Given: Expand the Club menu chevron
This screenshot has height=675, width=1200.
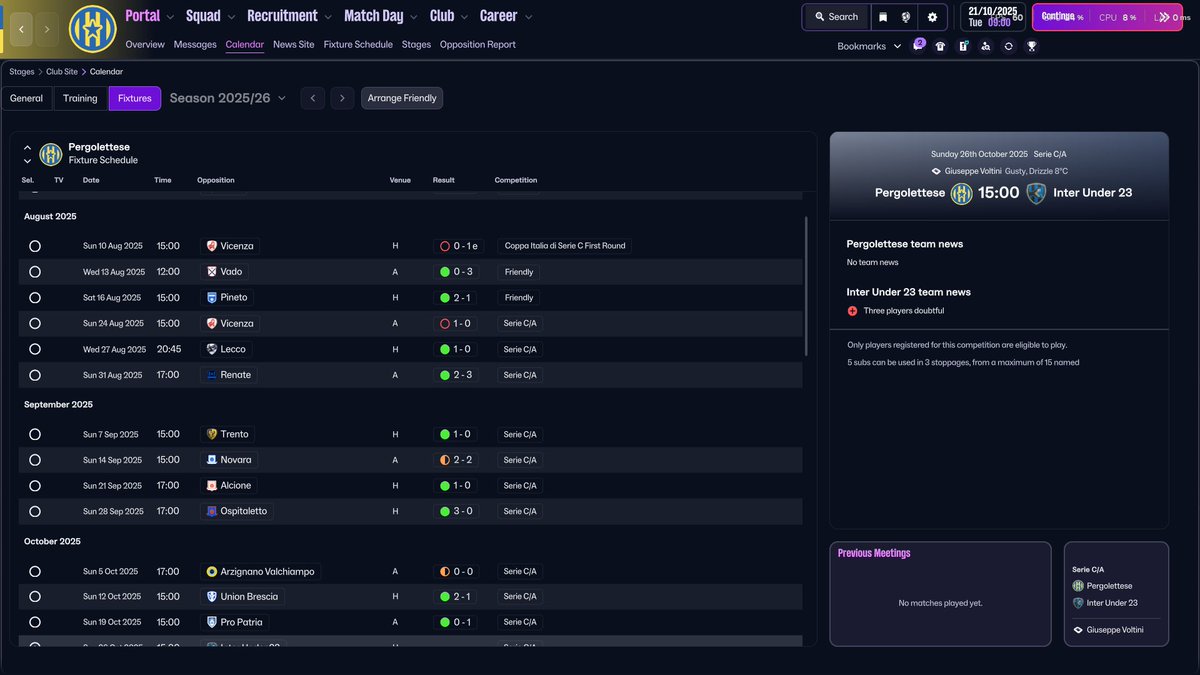Looking at the screenshot, I should 465,17.
